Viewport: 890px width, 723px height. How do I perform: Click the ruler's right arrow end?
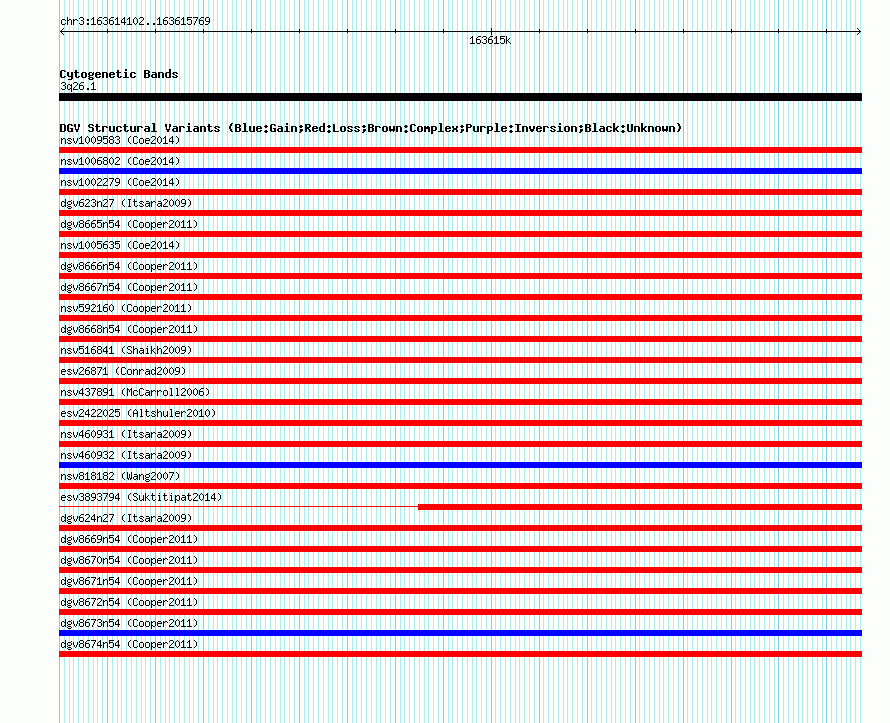click(859, 32)
